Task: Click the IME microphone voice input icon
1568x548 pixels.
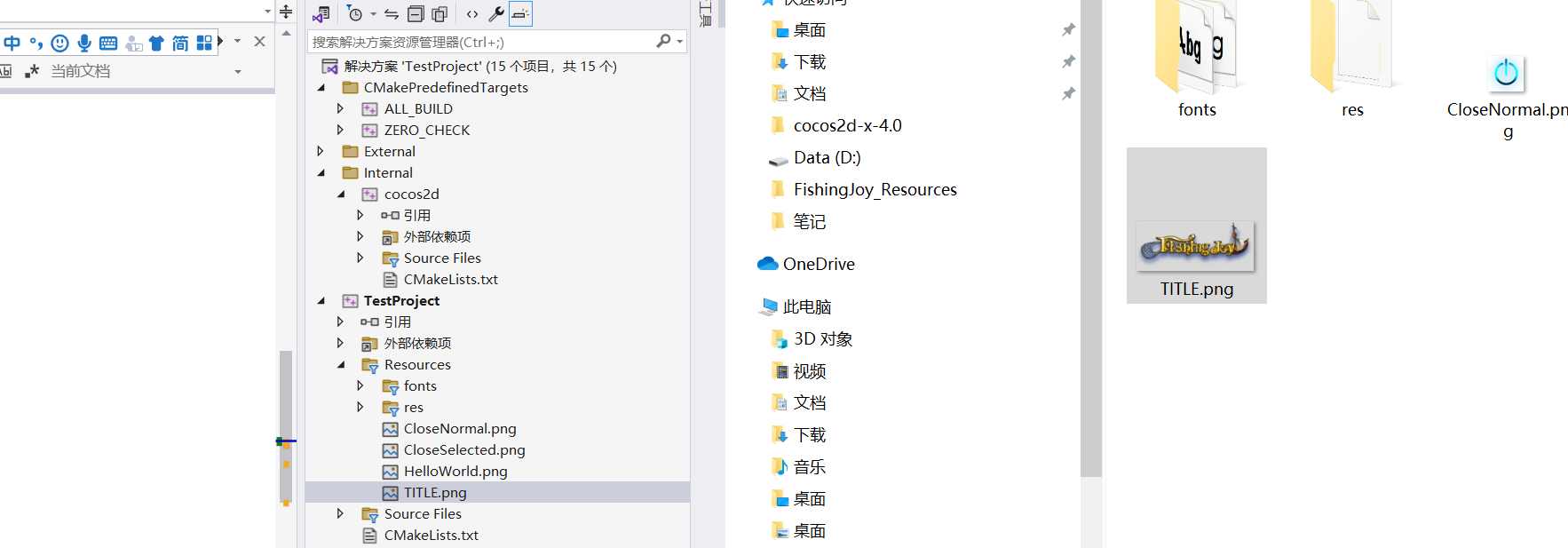Action: [x=84, y=43]
